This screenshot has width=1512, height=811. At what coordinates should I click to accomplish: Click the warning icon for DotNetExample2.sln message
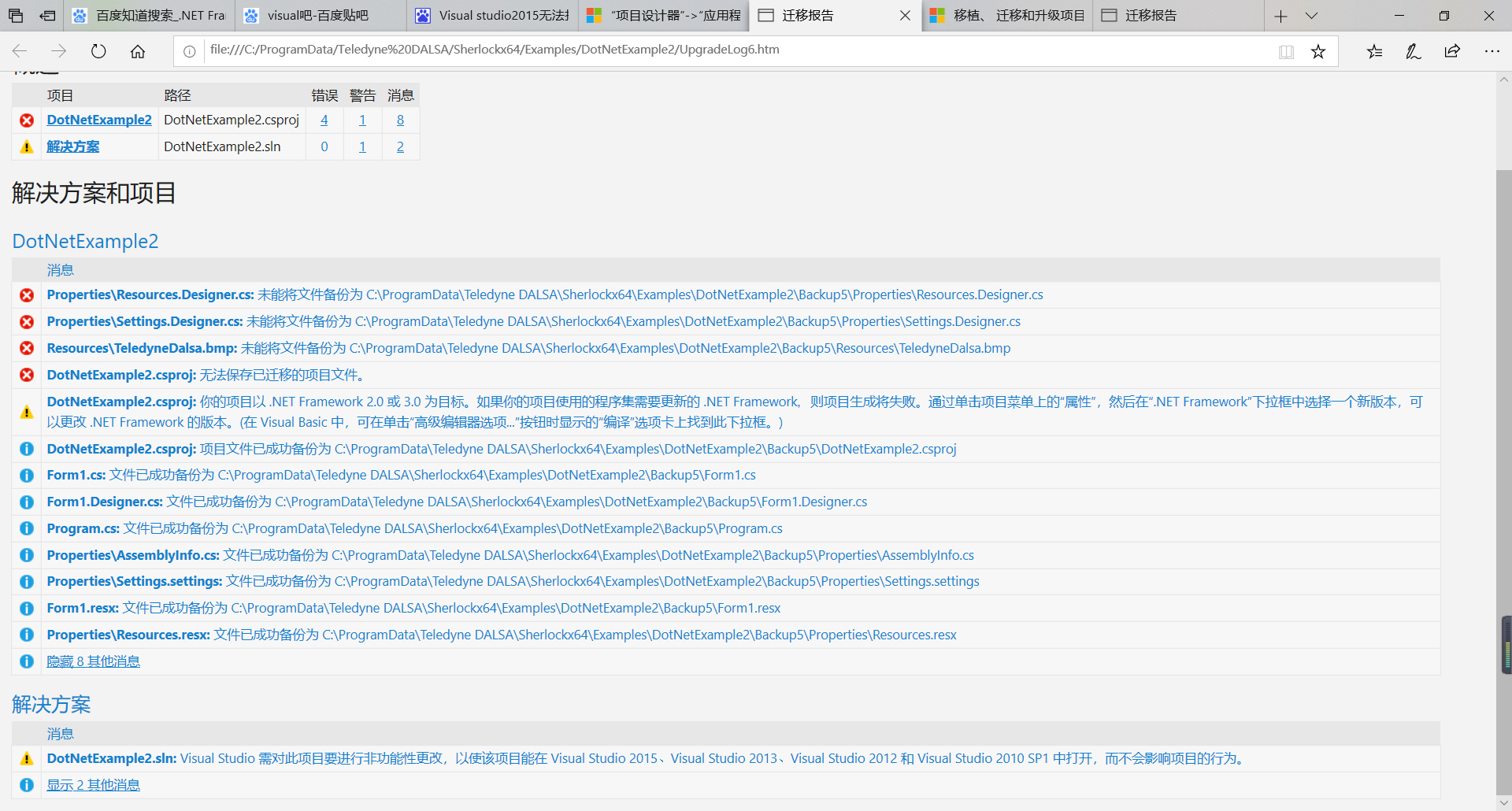click(x=27, y=759)
